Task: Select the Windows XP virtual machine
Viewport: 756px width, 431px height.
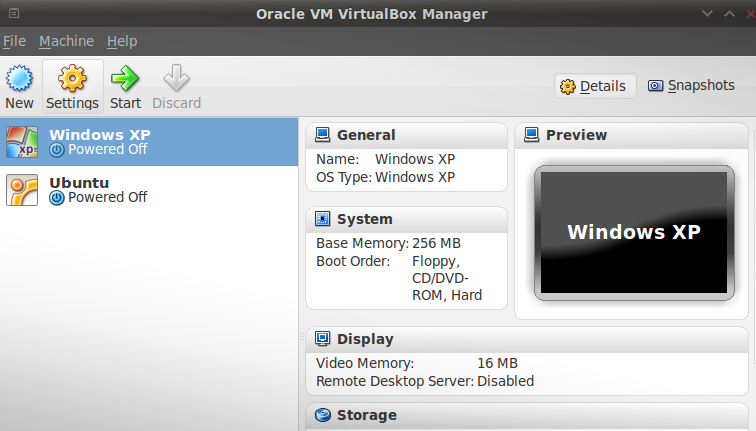Action: pyautogui.click(x=149, y=142)
